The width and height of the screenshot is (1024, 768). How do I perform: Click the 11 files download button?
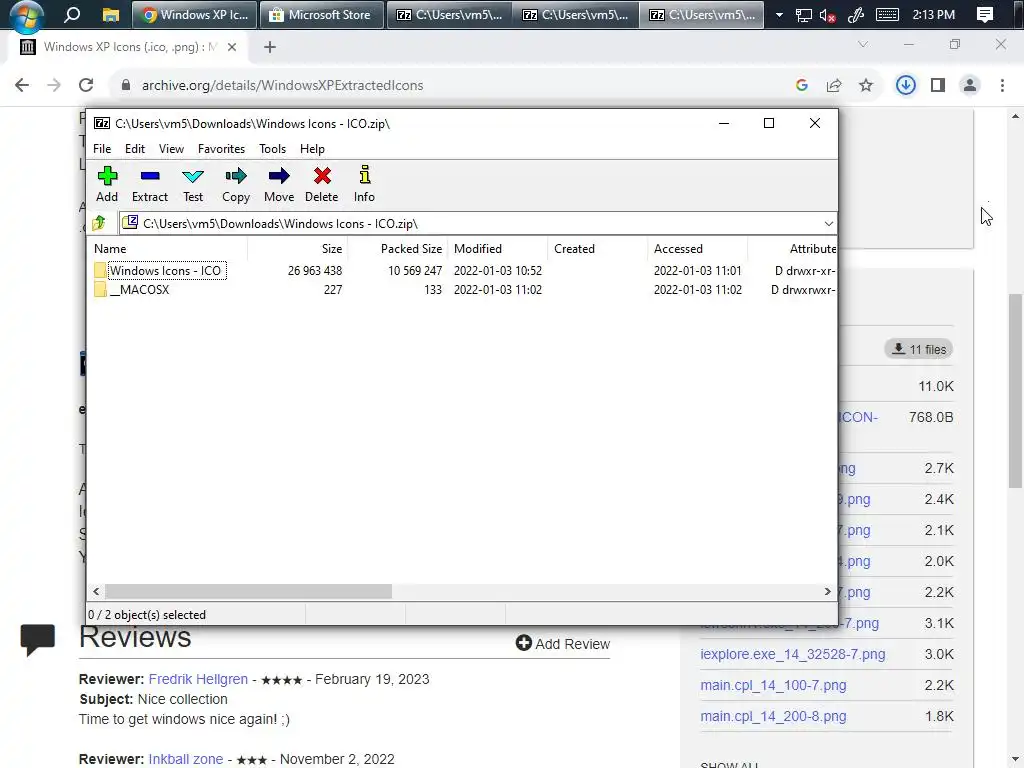(919, 349)
